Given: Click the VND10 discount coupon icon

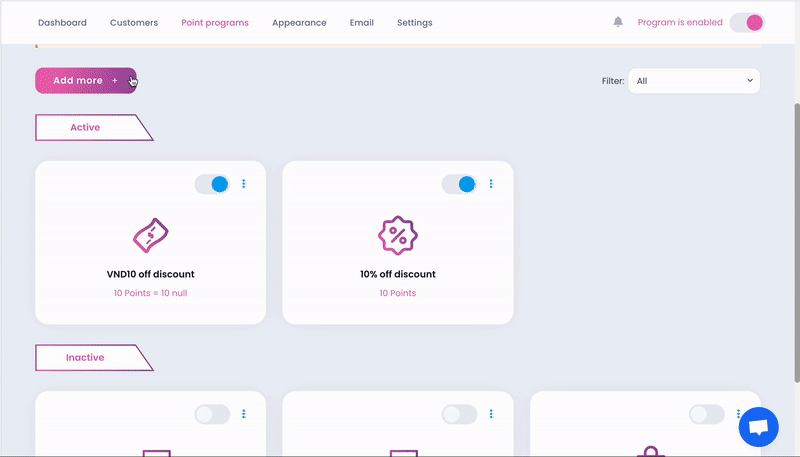Looking at the screenshot, I should [x=151, y=235].
